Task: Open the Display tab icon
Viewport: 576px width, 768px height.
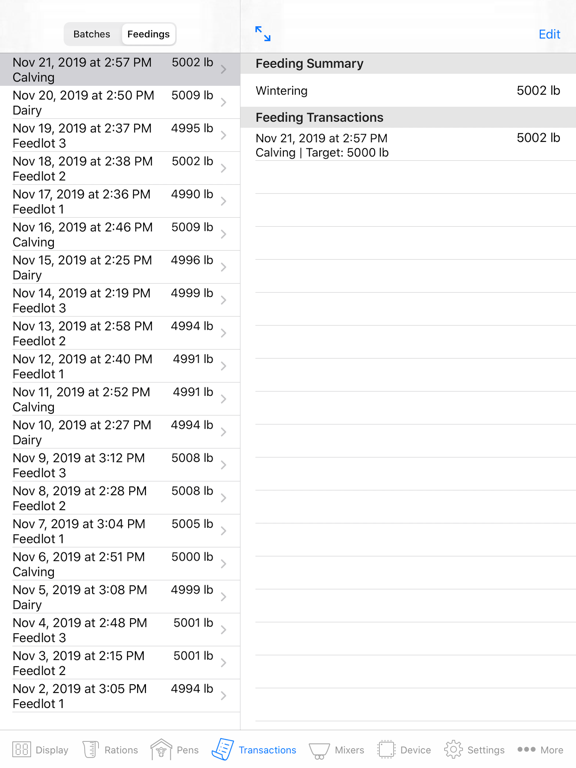Action: click(x=21, y=749)
